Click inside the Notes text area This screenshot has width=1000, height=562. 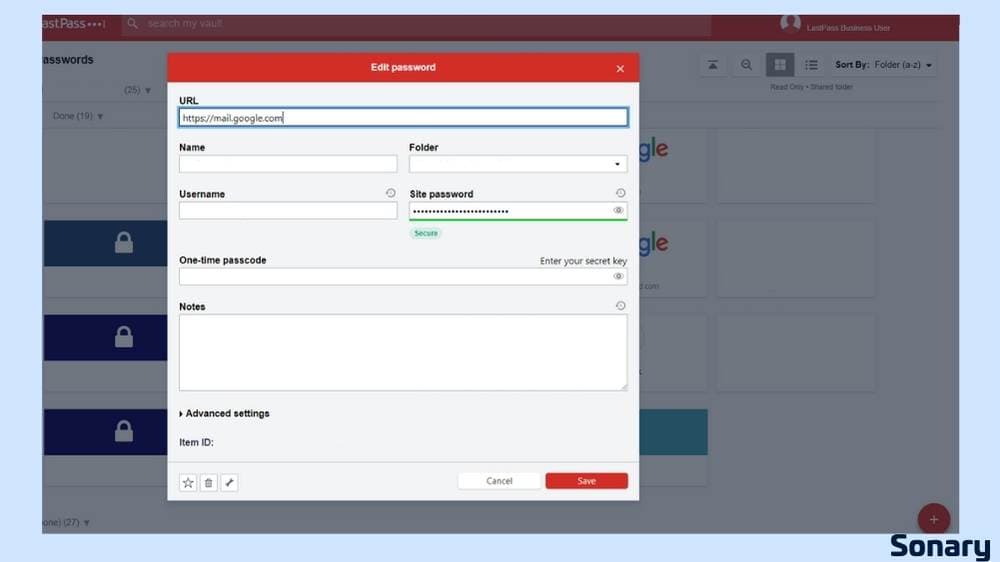(x=403, y=352)
